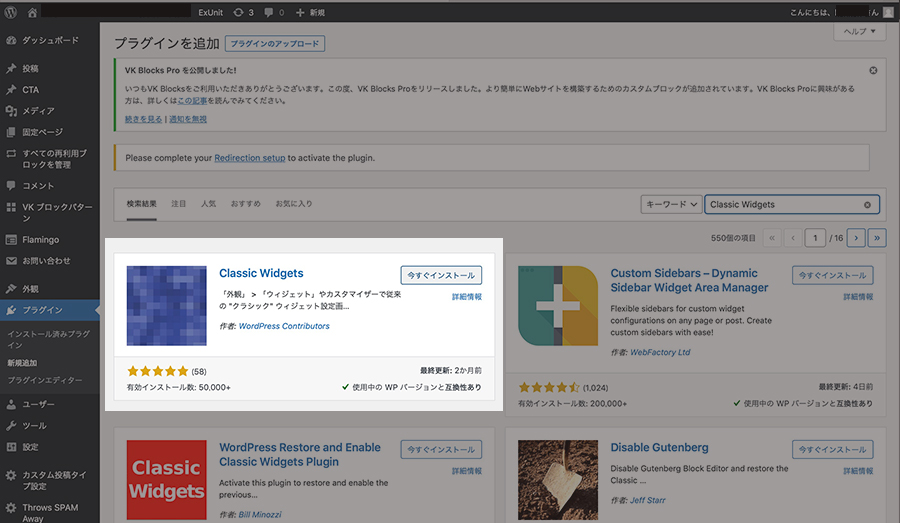Open ExUnit menu in admin bar
Screen dimensions: 900x523
[211, 12]
